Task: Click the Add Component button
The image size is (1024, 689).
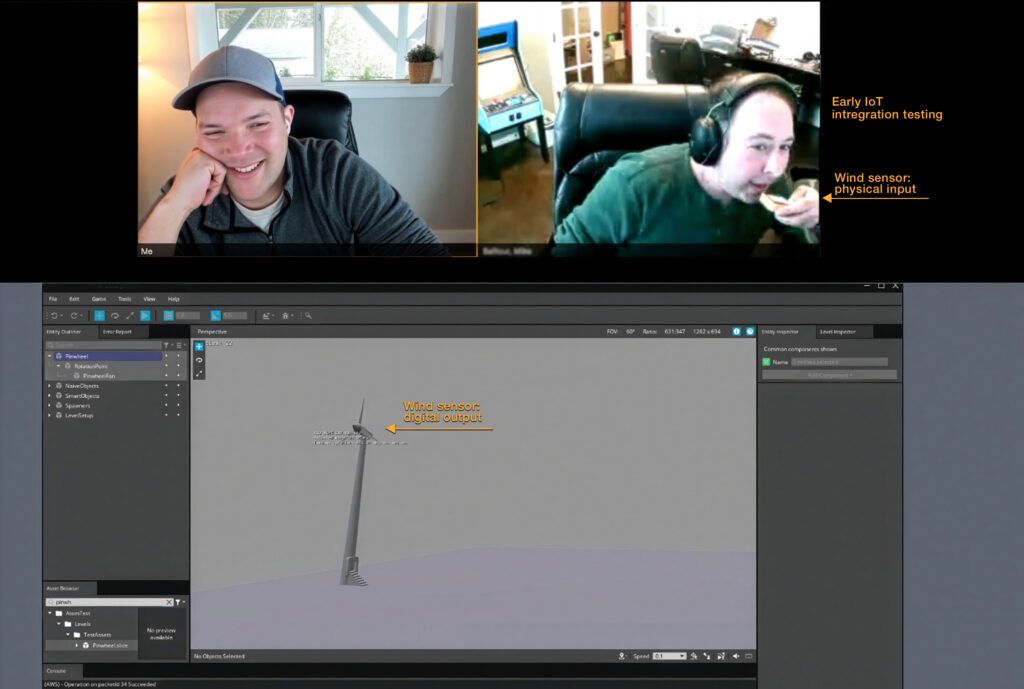Action: click(x=829, y=375)
